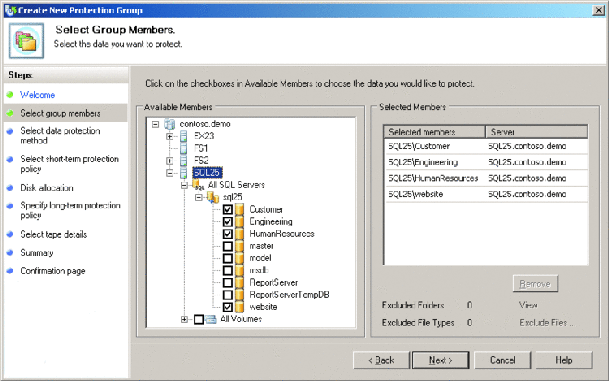Click the All SQL Servers folder icon
Viewport: 609px width, 381px height.
click(x=198, y=184)
